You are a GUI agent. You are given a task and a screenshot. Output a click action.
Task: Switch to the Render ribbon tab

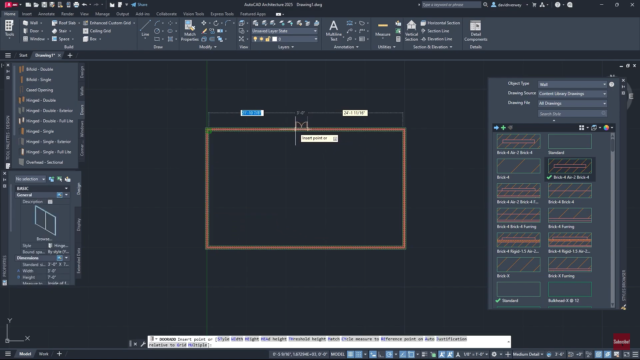click(x=67, y=14)
